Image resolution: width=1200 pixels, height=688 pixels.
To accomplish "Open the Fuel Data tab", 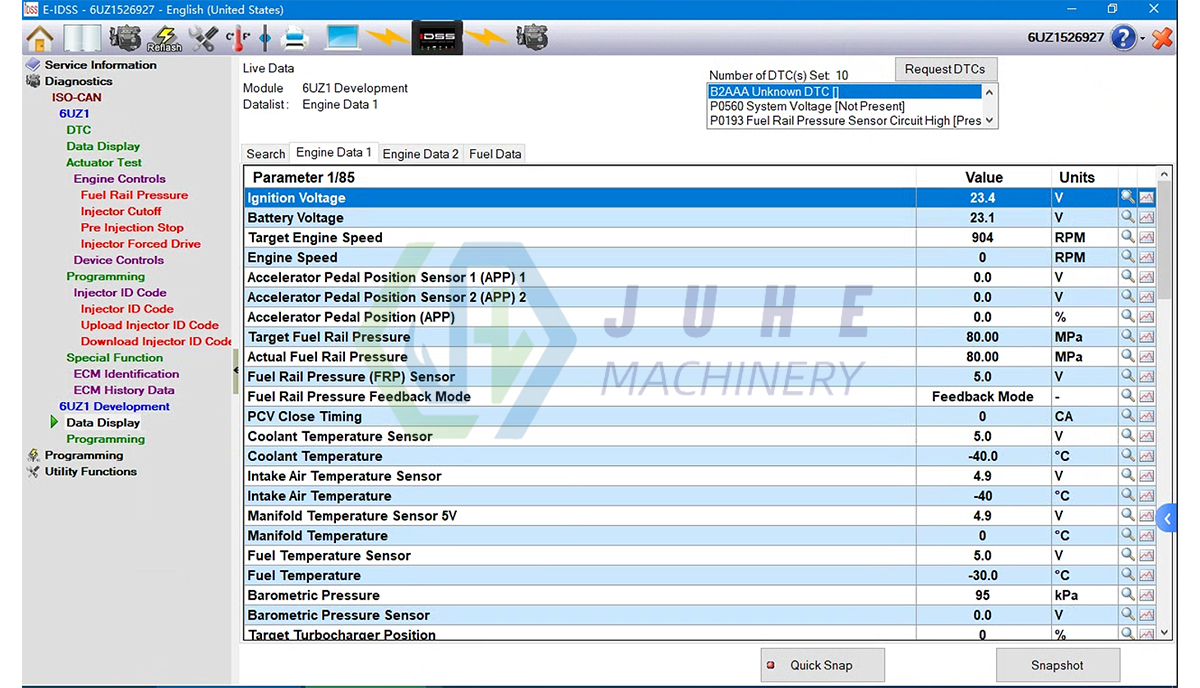I will pos(494,153).
